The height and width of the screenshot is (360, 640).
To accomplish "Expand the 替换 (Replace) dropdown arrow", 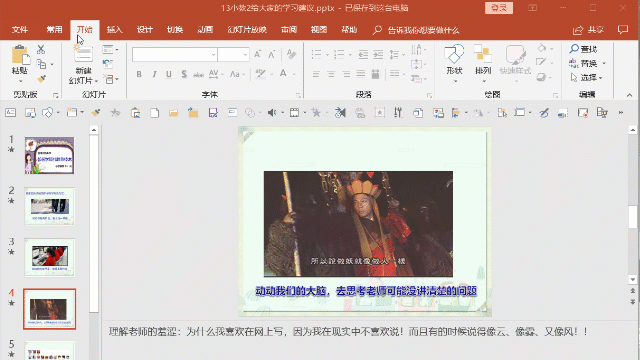I will (x=604, y=63).
